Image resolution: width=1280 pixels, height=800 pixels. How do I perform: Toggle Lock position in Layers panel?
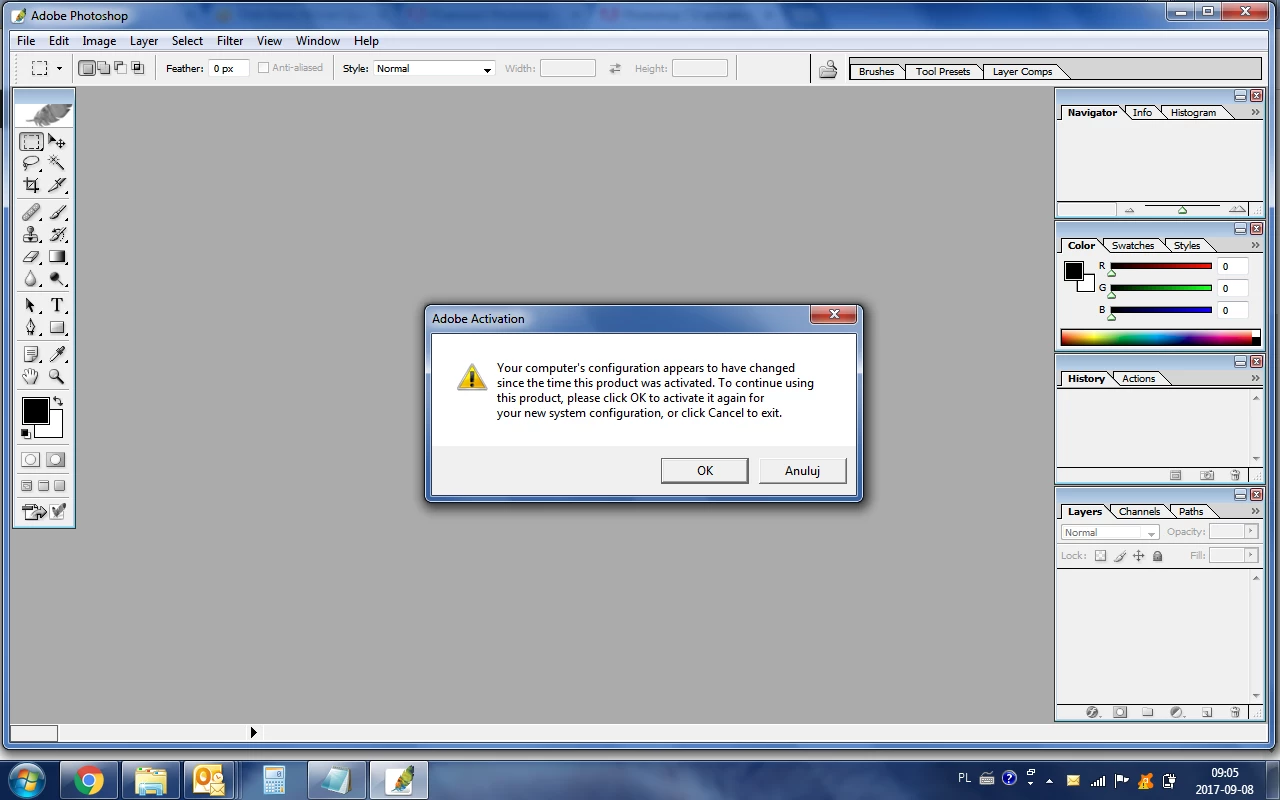coord(1138,556)
